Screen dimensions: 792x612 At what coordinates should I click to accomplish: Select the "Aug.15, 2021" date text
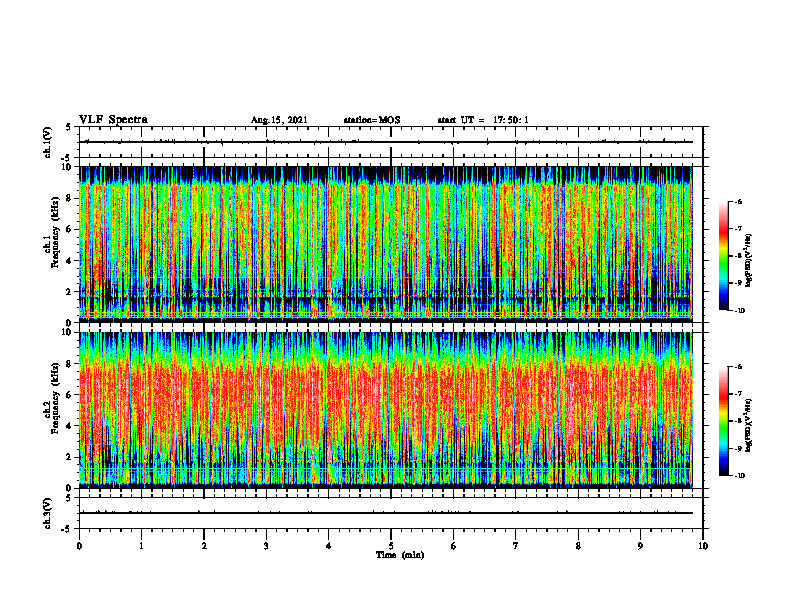point(279,120)
